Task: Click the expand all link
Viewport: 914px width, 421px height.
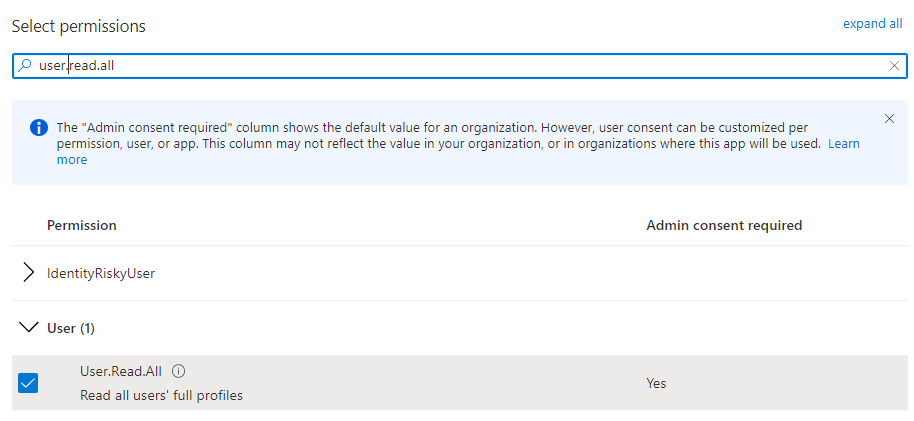Action: pyautogui.click(x=872, y=24)
